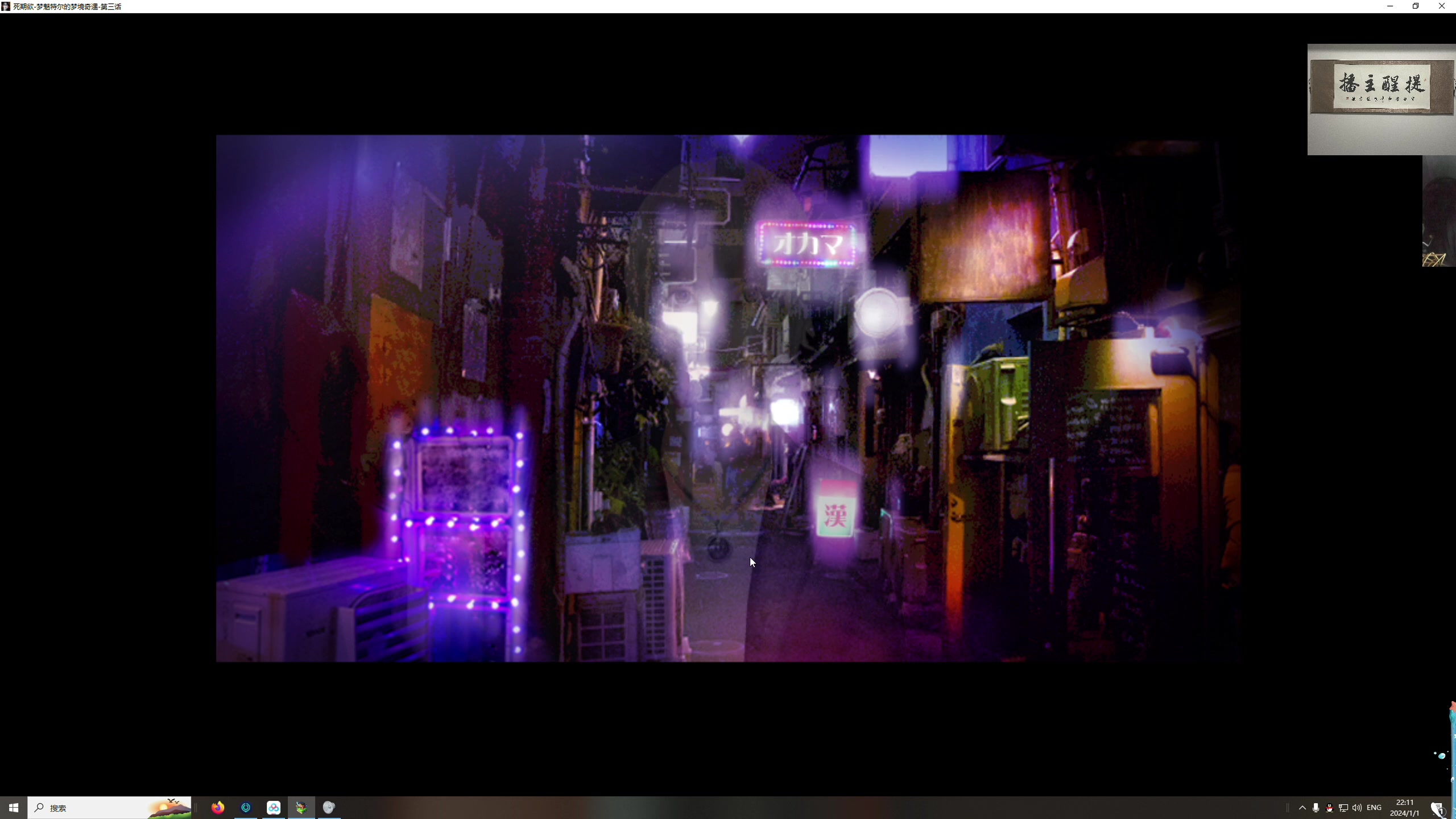This screenshot has width=1456, height=819.
Task: Switch to the game's taskbar icon
Action: point(301,808)
